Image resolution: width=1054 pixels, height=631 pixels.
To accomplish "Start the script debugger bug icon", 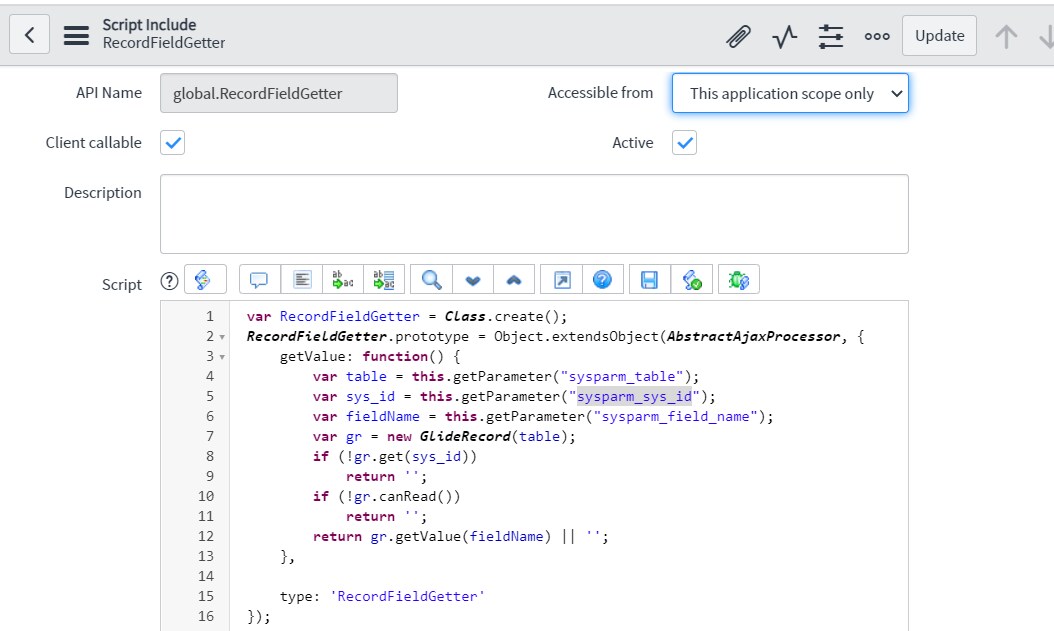I will [738, 279].
